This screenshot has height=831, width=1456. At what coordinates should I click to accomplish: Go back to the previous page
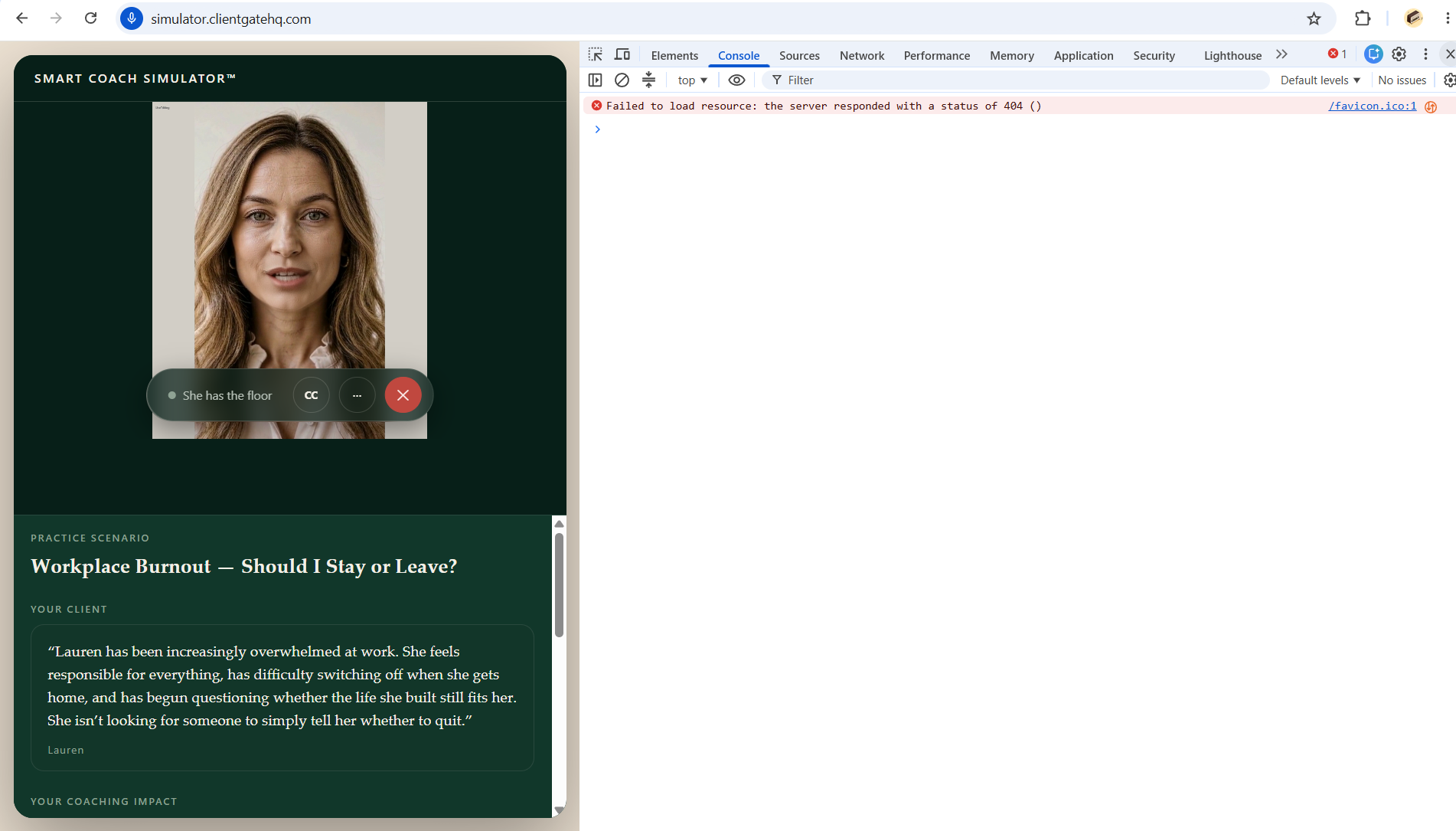[x=22, y=18]
